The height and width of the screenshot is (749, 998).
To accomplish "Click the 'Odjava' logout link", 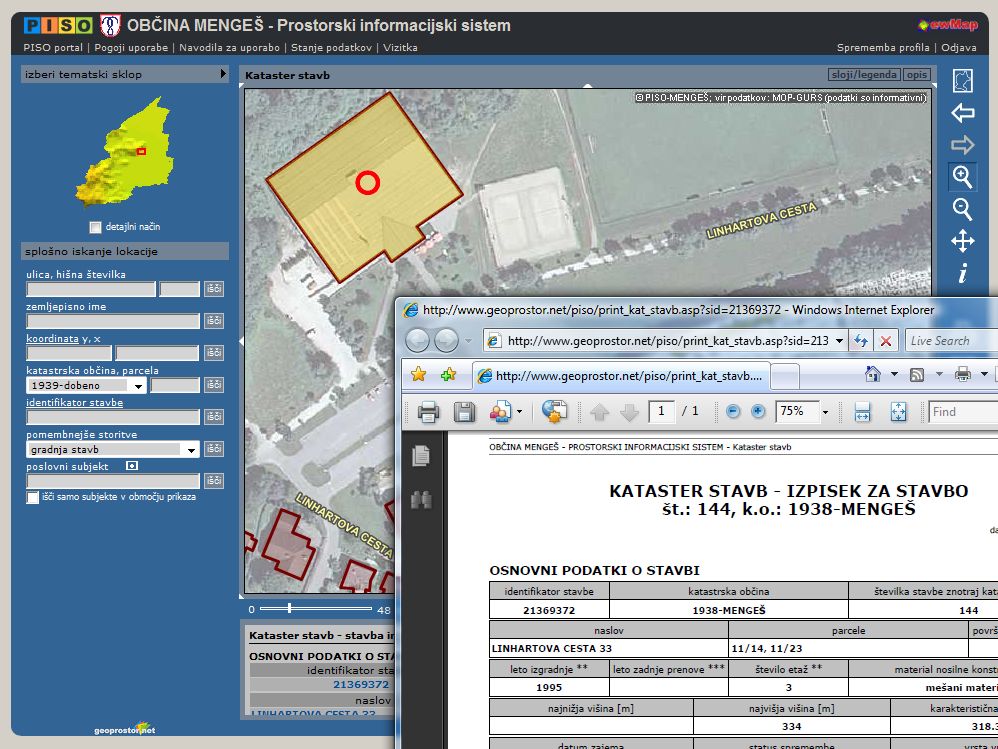I will pyautogui.click(x=959, y=47).
